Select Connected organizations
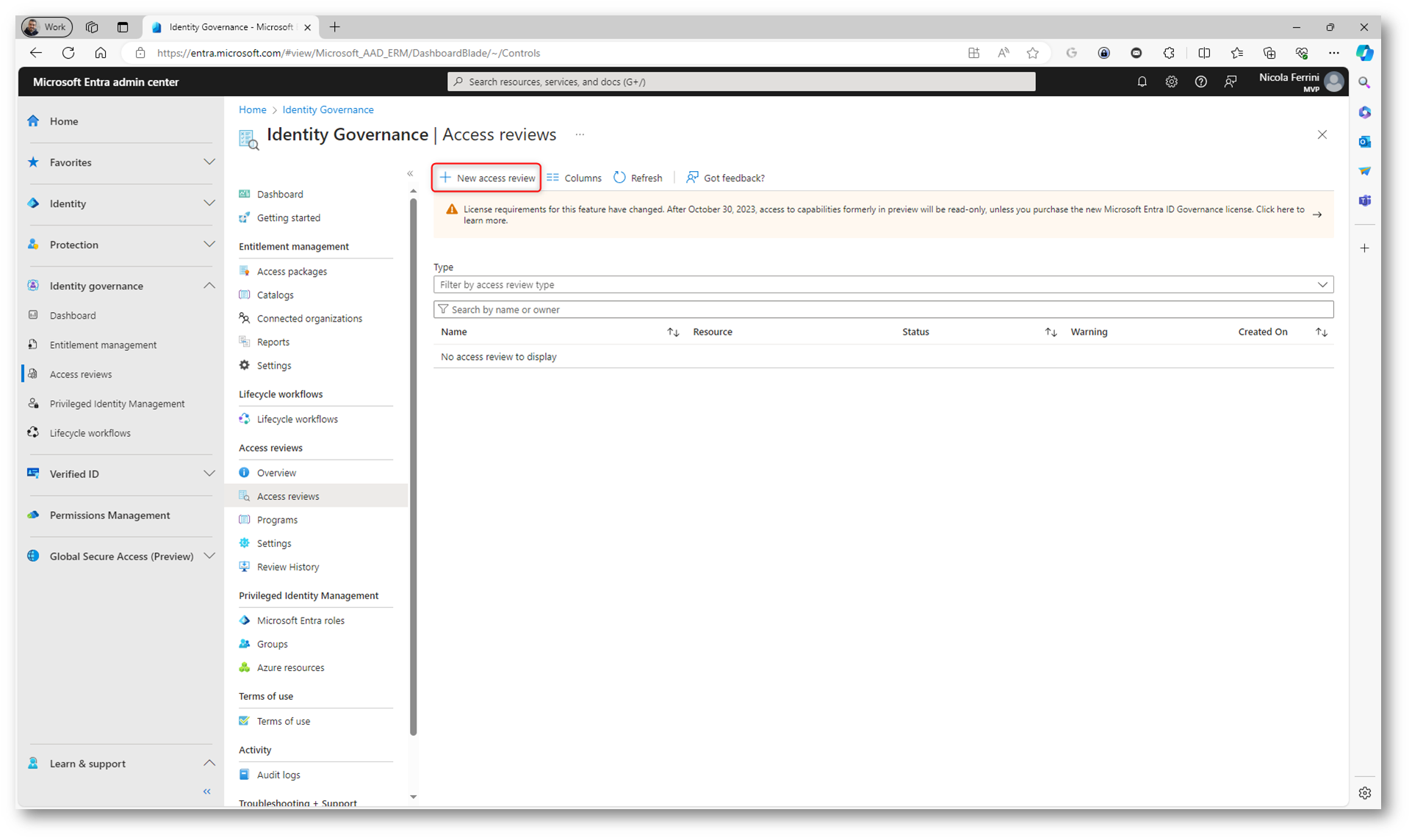 click(x=309, y=319)
